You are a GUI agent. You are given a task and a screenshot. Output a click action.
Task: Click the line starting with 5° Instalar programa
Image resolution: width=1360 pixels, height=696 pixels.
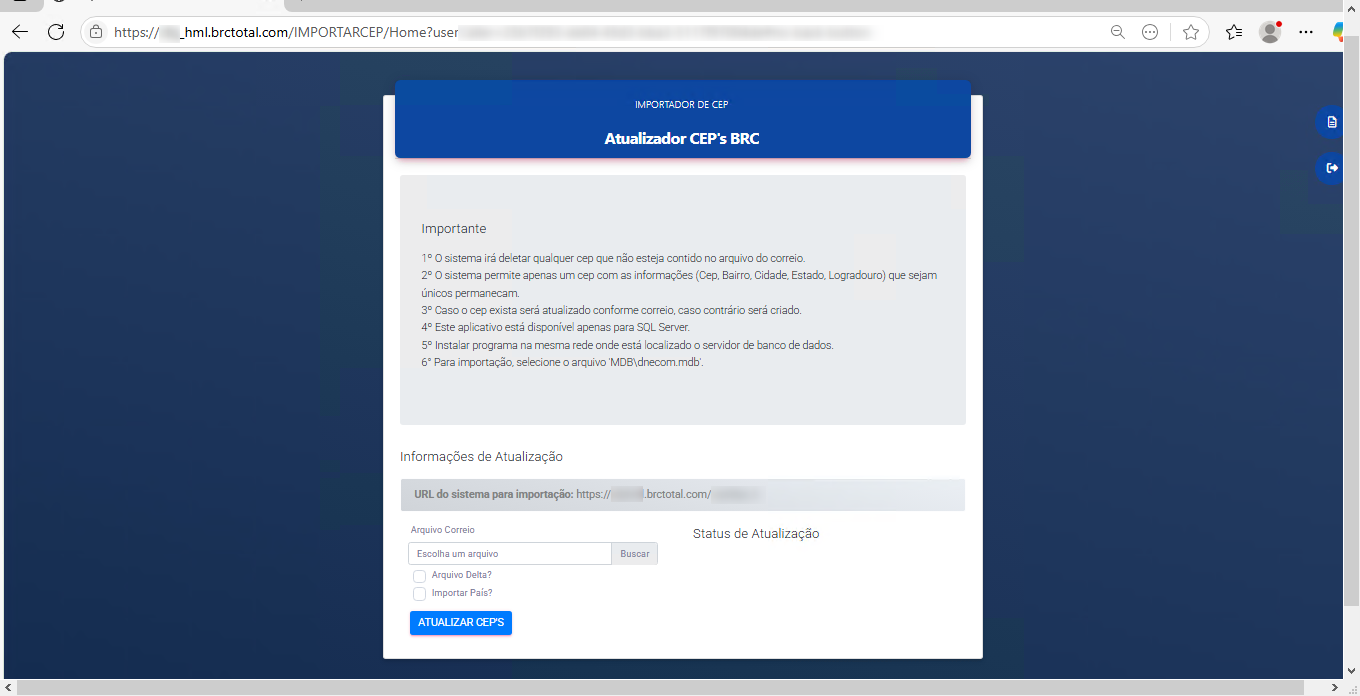[x=627, y=345]
